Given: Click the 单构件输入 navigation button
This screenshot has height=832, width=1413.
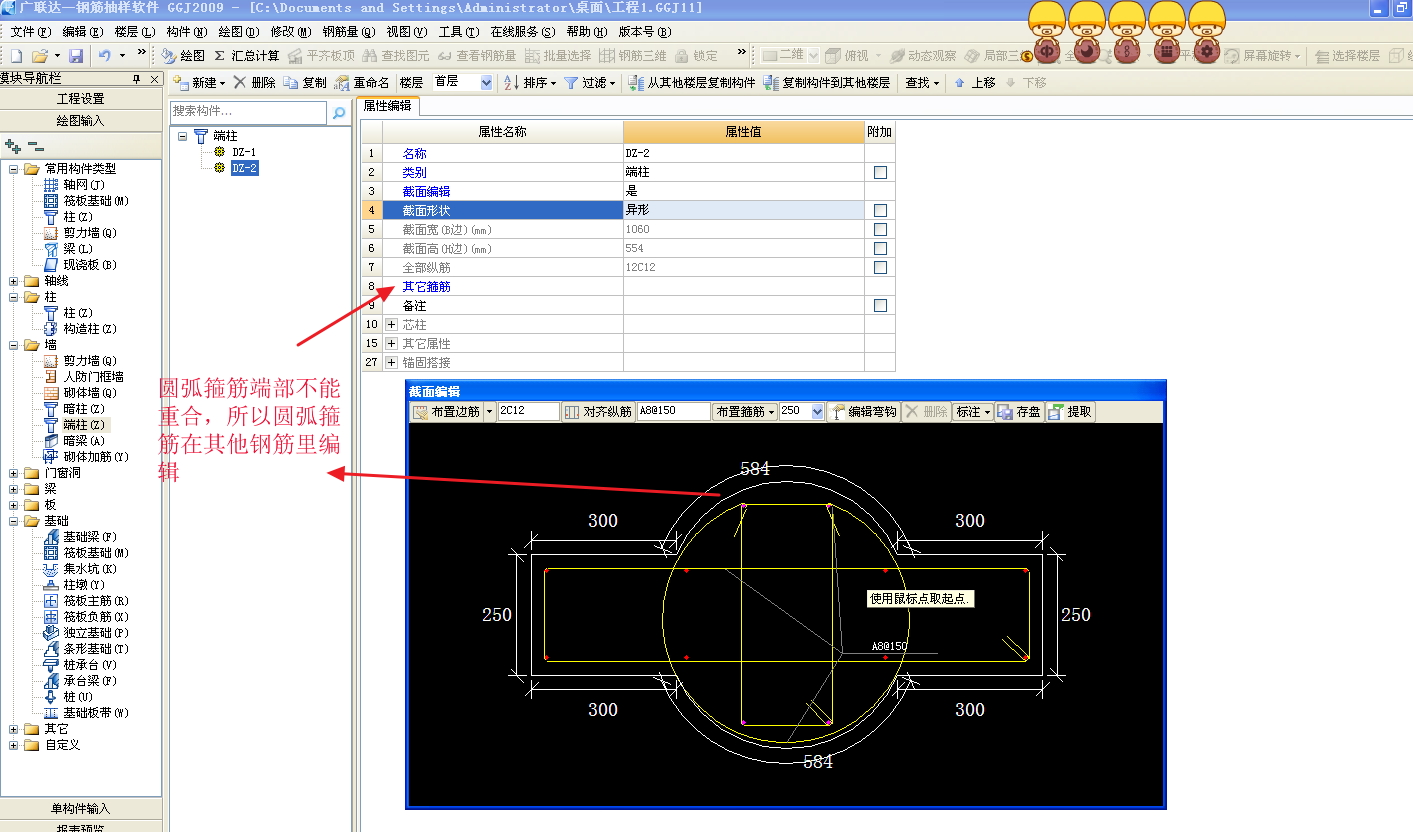Looking at the screenshot, I should [81, 808].
